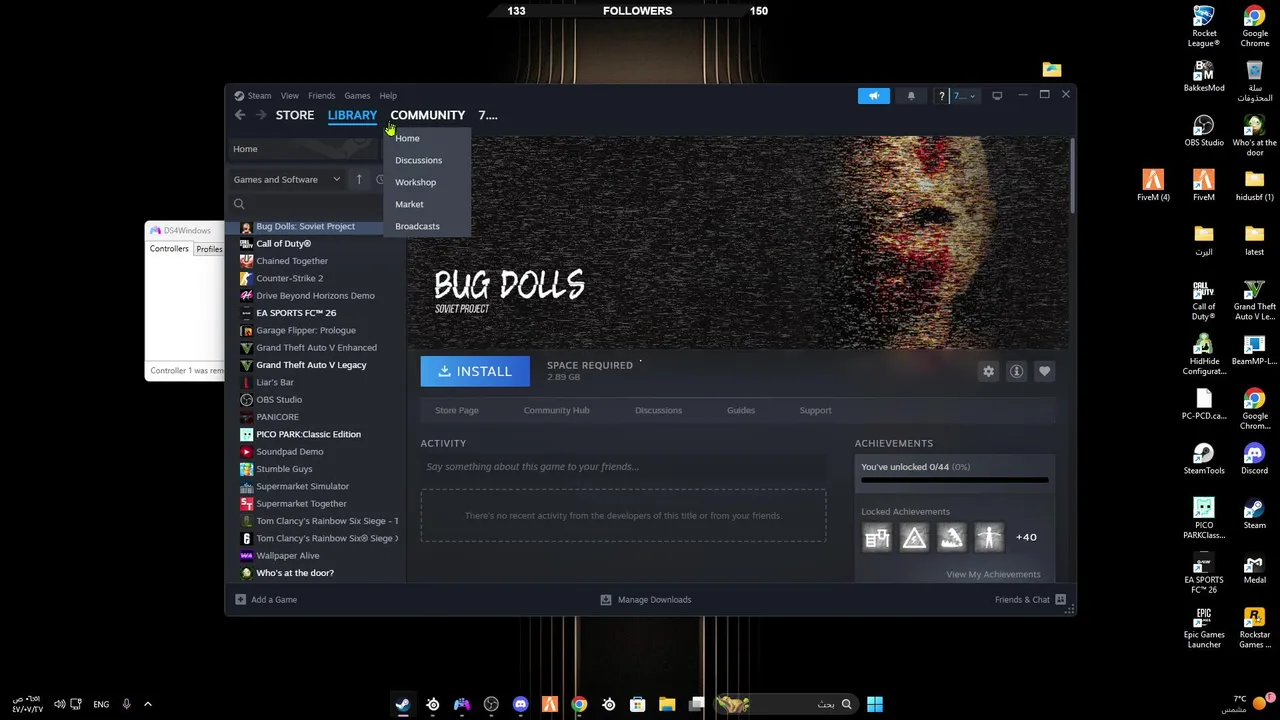Open Steam notifications bell
Viewport: 1280px width, 720px height.
tap(910, 96)
